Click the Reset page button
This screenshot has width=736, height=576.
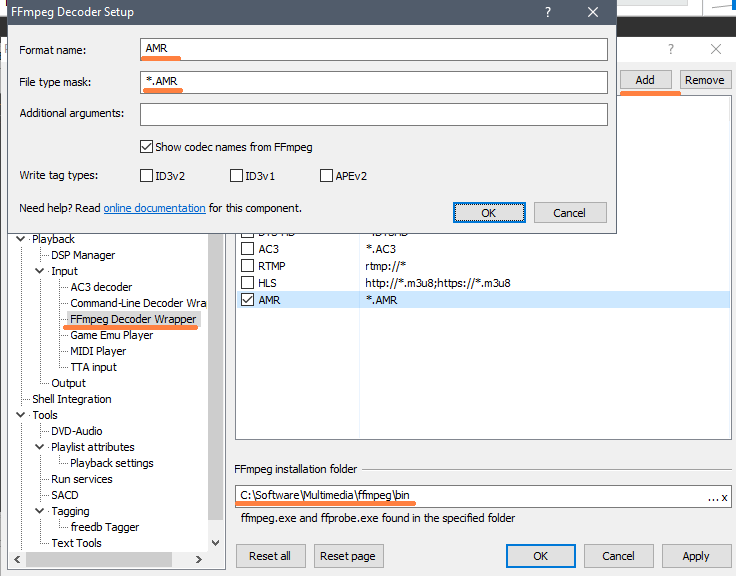[x=348, y=556]
